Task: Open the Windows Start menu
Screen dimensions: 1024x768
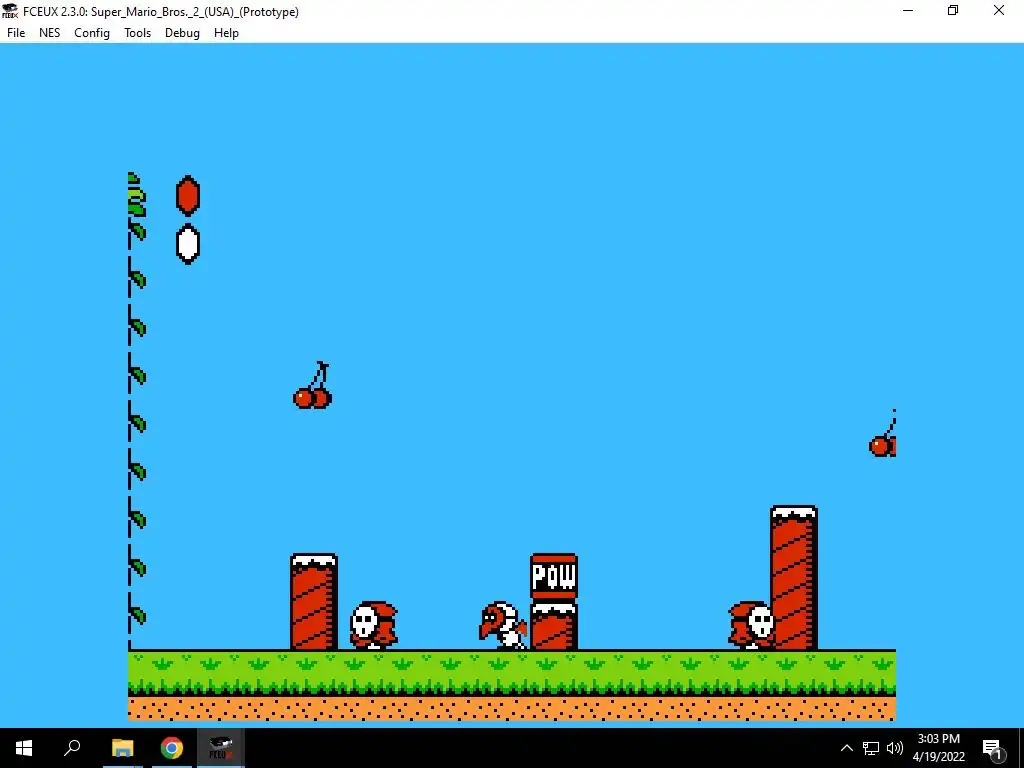Action: (x=24, y=748)
